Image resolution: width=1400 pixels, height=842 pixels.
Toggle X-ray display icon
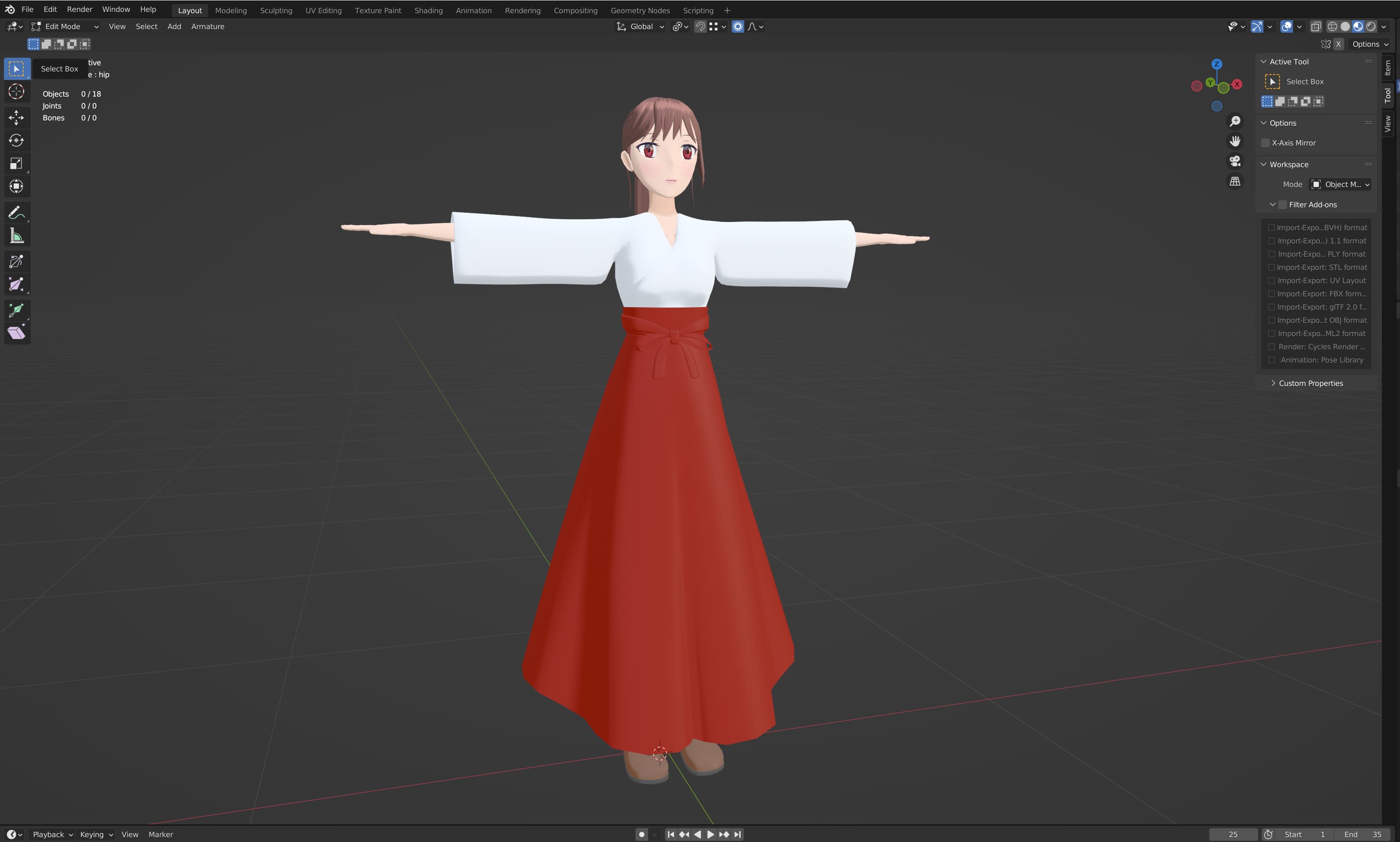[x=1316, y=26]
